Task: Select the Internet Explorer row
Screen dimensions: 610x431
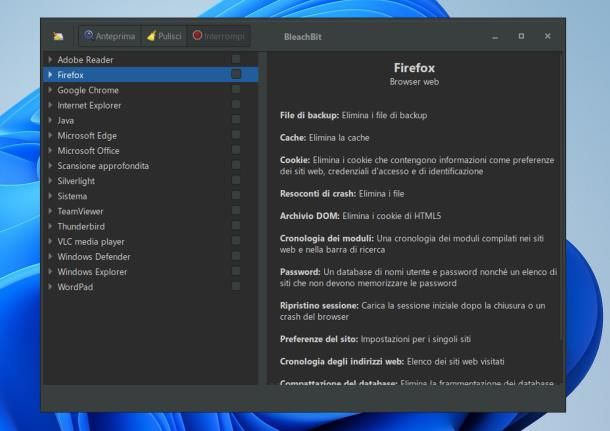Action: click(x=151, y=105)
